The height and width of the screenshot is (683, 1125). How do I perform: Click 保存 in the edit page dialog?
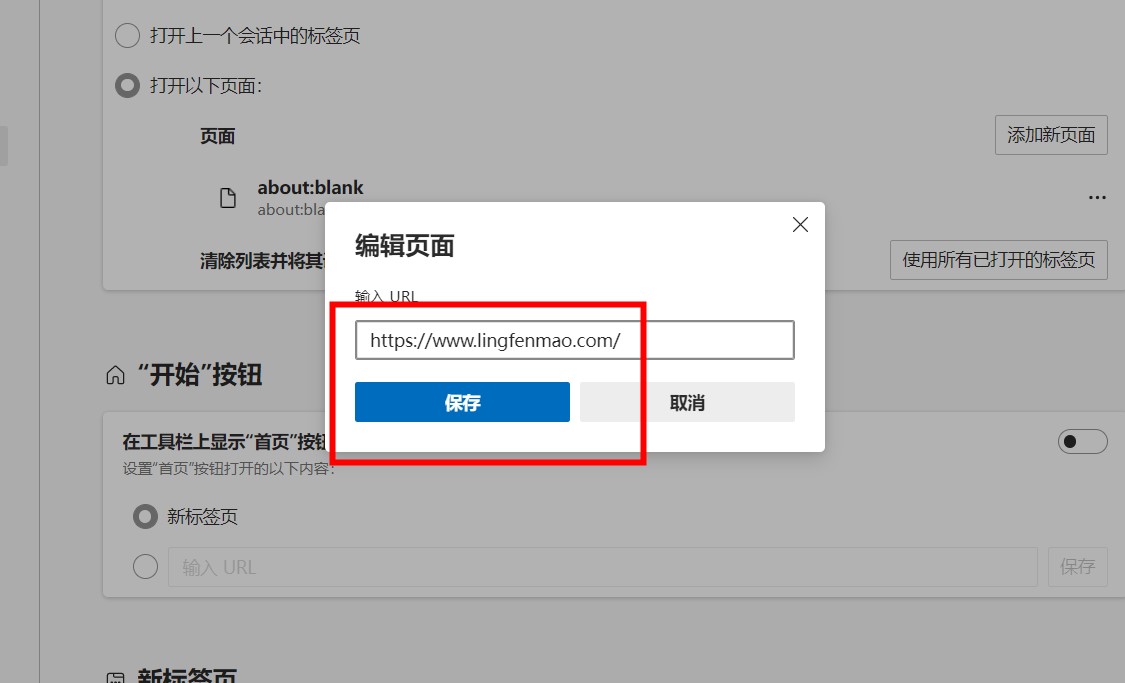tap(462, 402)
